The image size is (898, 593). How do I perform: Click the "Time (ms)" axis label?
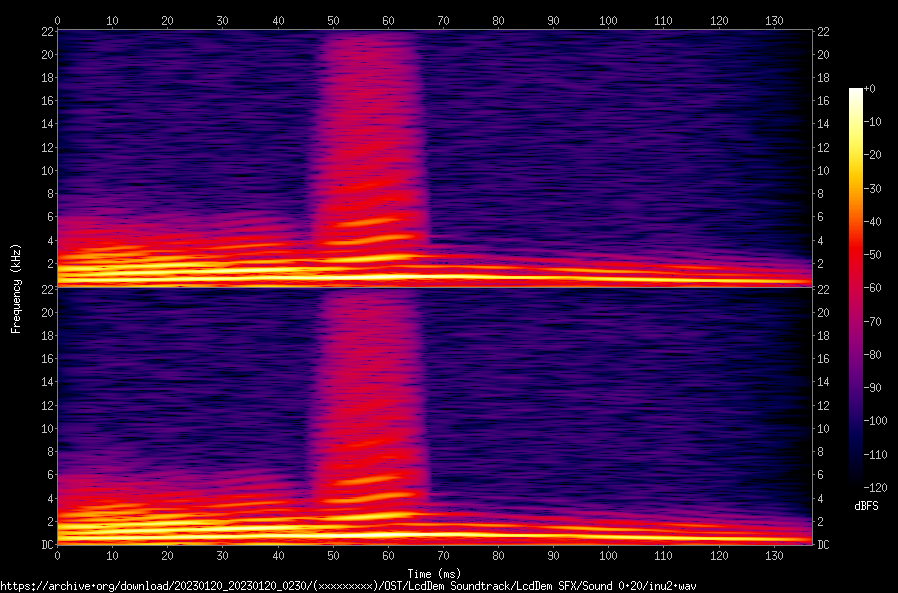(x=433, y=574)
